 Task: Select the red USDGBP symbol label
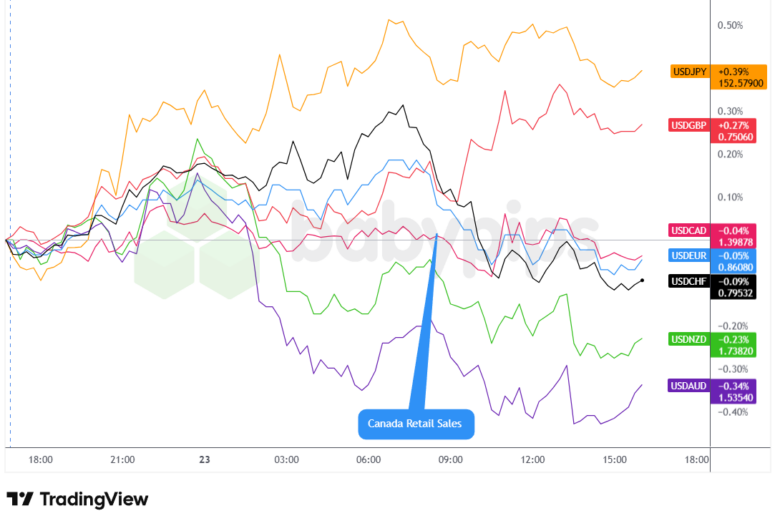[691, 124]
